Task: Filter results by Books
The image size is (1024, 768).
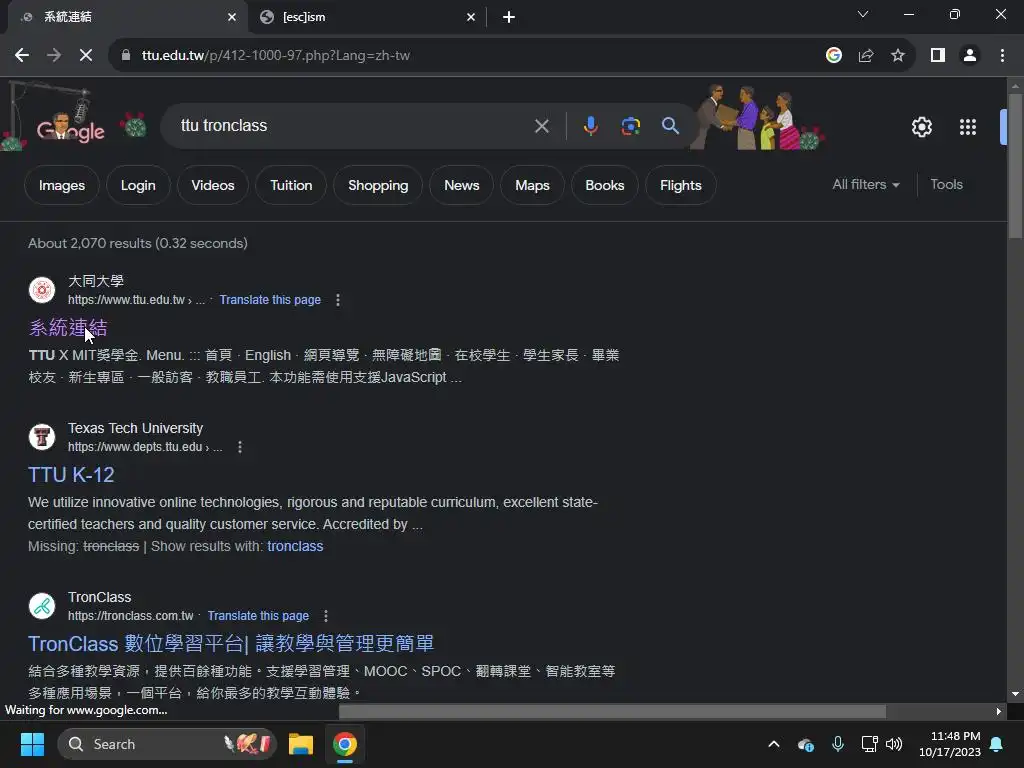Action: [605, 185]
